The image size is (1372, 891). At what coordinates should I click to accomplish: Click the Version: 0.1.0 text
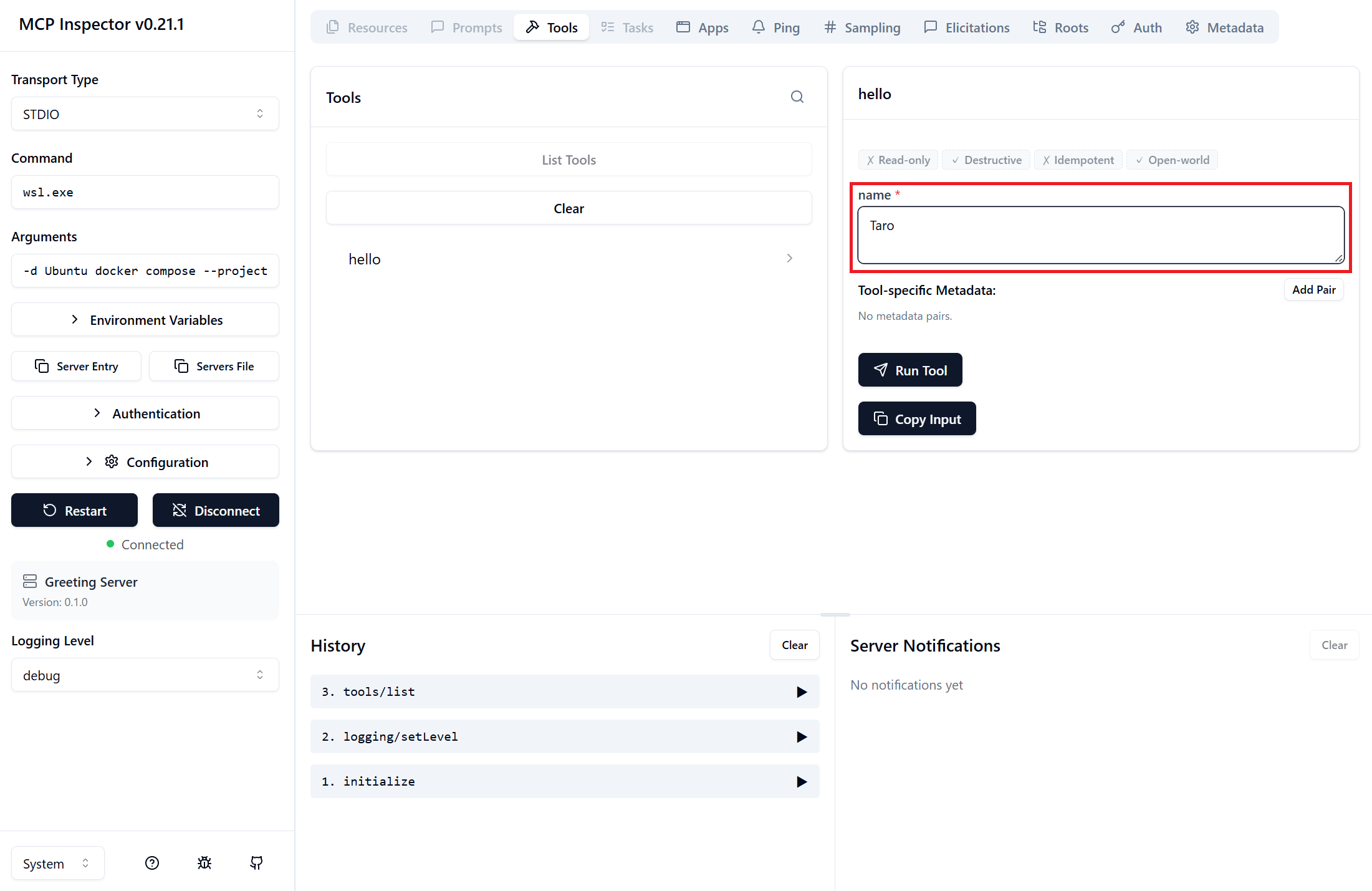pyautogui.click(x=55, y=602)
